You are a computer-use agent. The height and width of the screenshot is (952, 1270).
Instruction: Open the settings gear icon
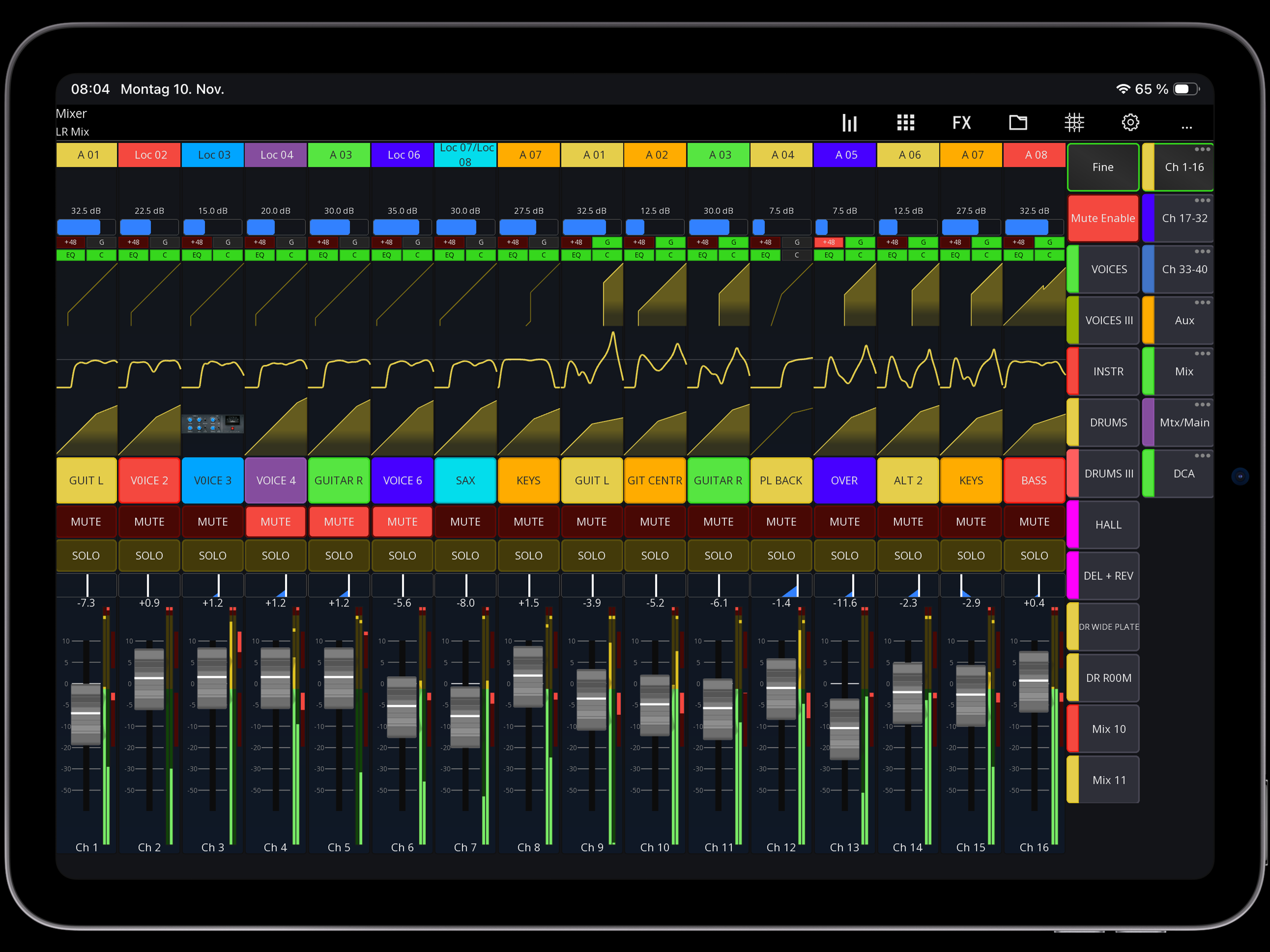[1130, 123]
